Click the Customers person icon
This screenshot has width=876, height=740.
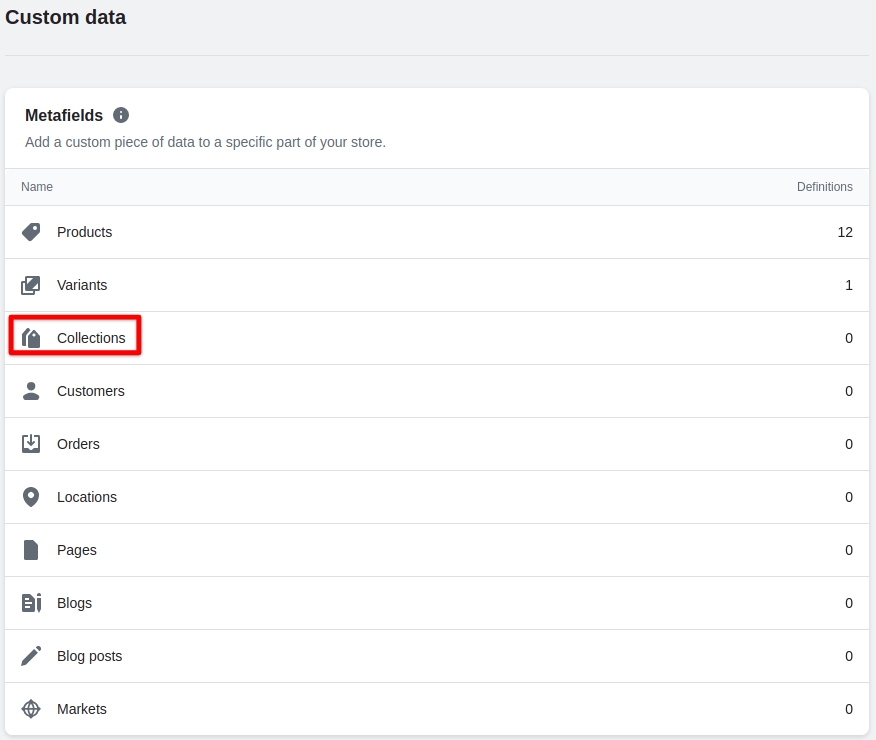click(31, 391)
